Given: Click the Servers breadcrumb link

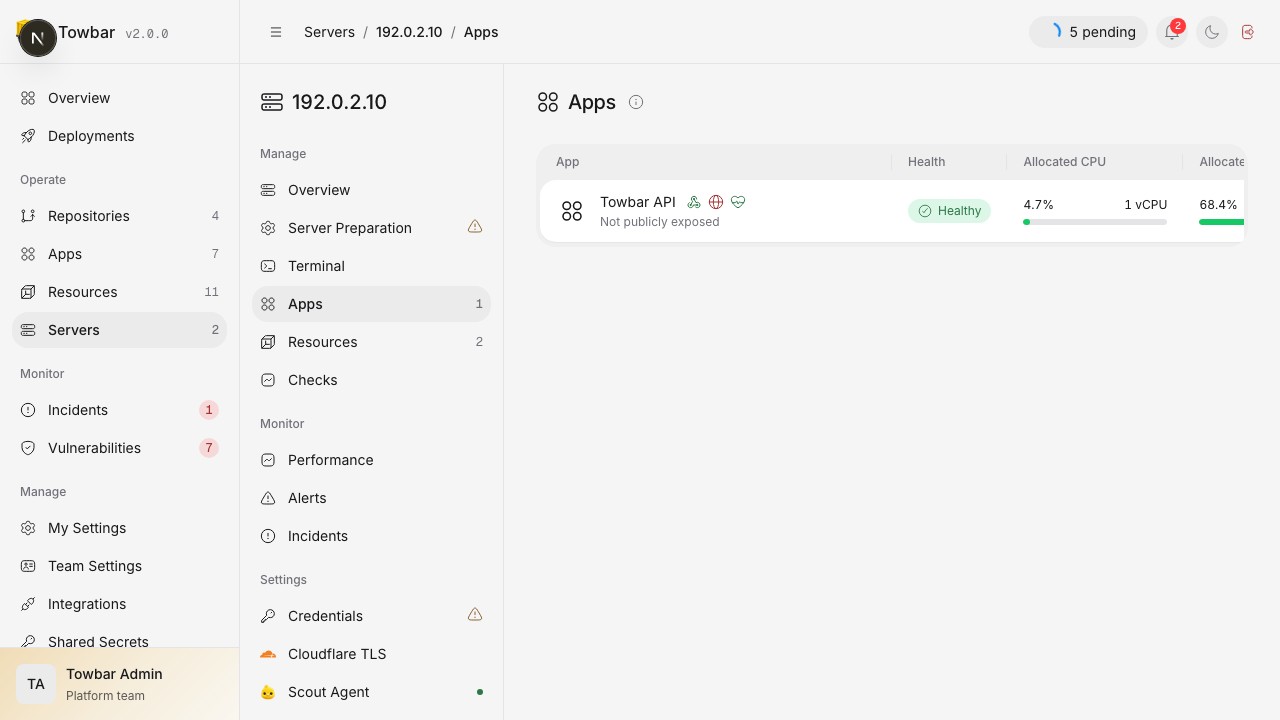Looking at the screenshot, I should point(329,32).
